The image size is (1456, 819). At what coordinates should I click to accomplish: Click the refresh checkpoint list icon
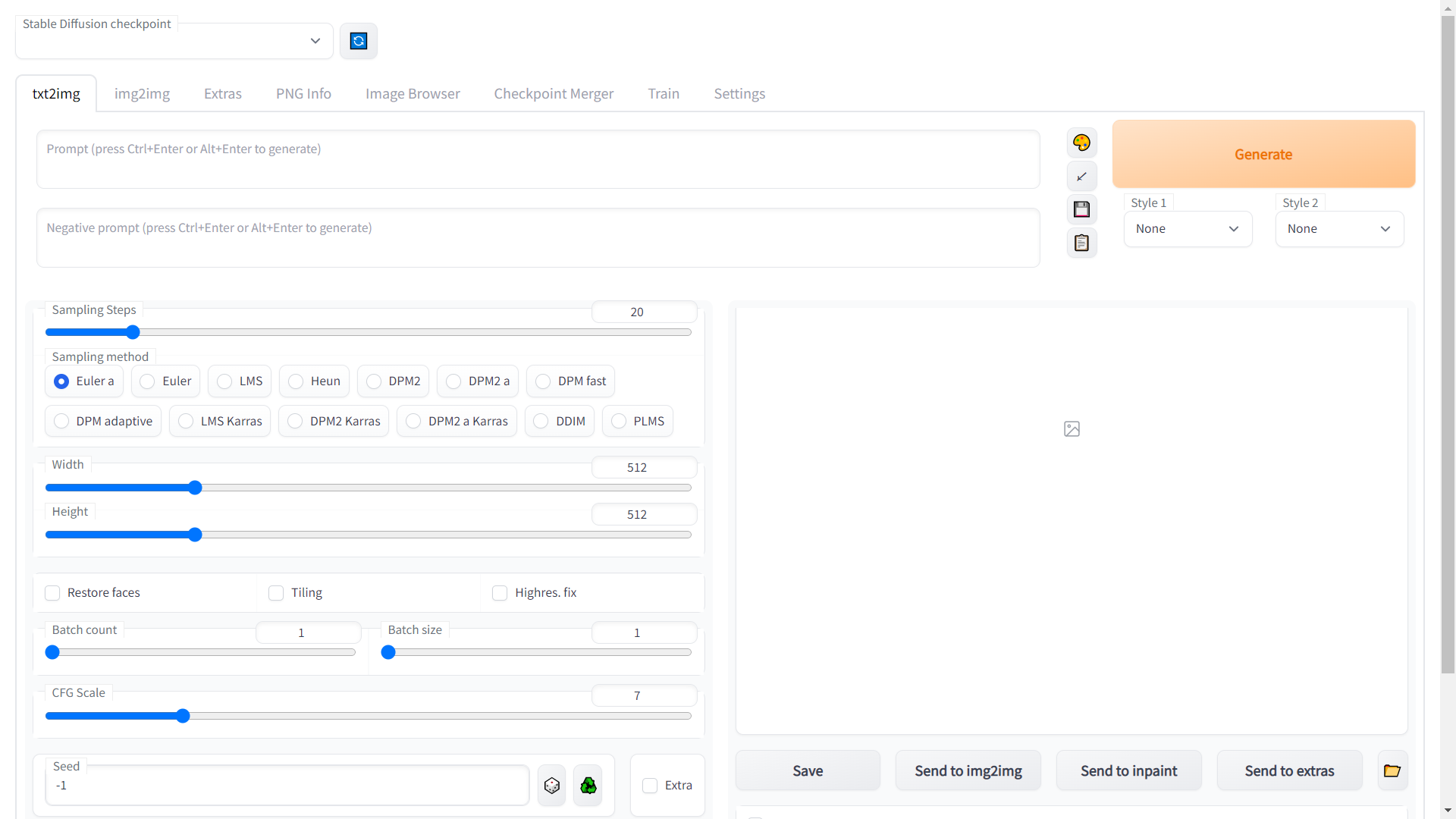359,41
